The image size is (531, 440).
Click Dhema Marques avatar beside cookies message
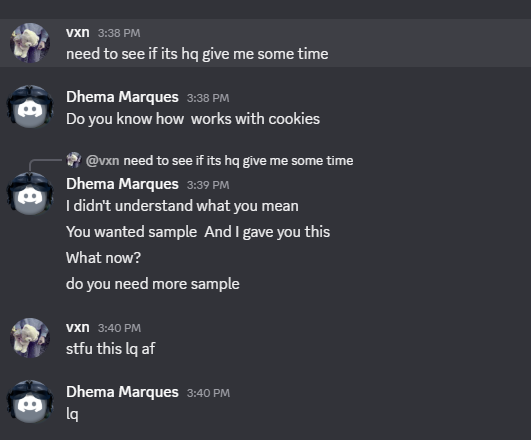[x=30, y=106]
